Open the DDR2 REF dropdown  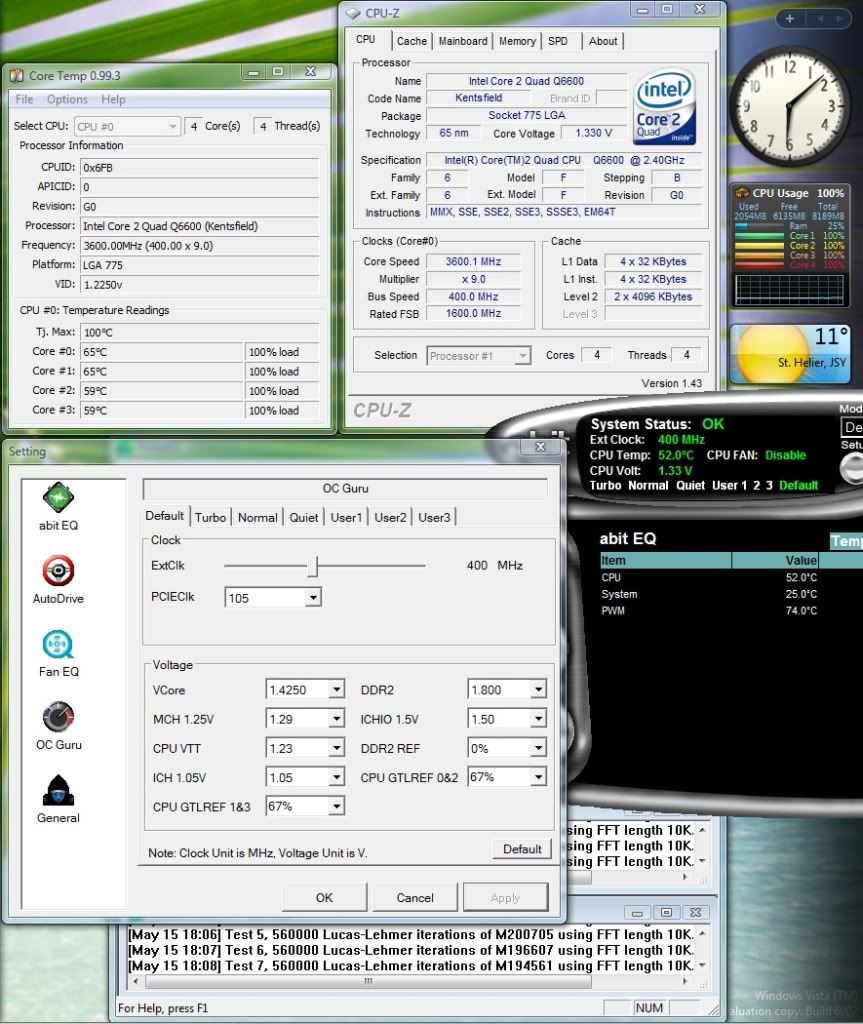coord(538,748)
